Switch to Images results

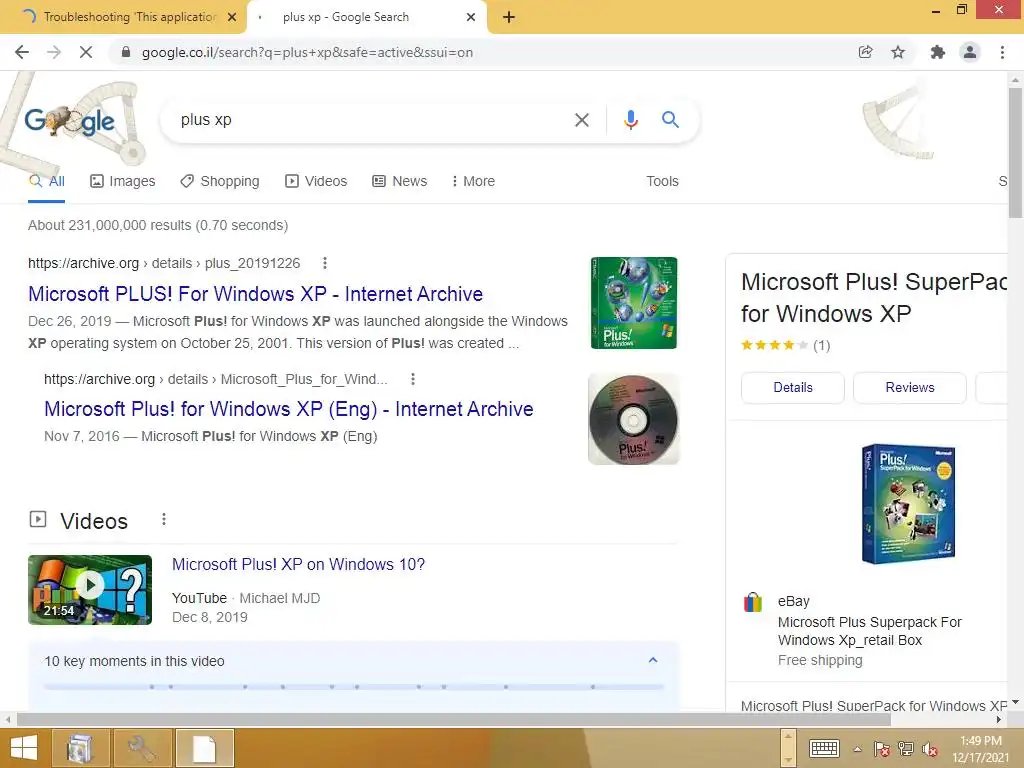(x=123, y=181)
